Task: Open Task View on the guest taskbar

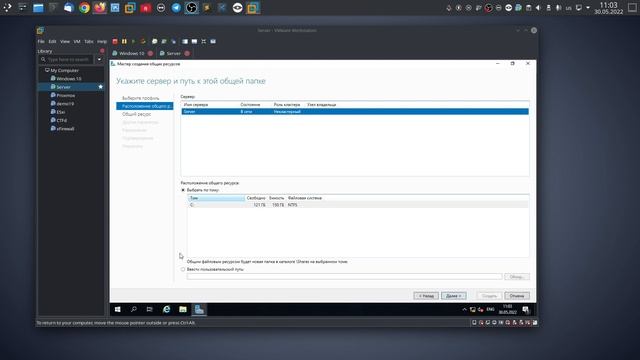Action: [149, 309]
